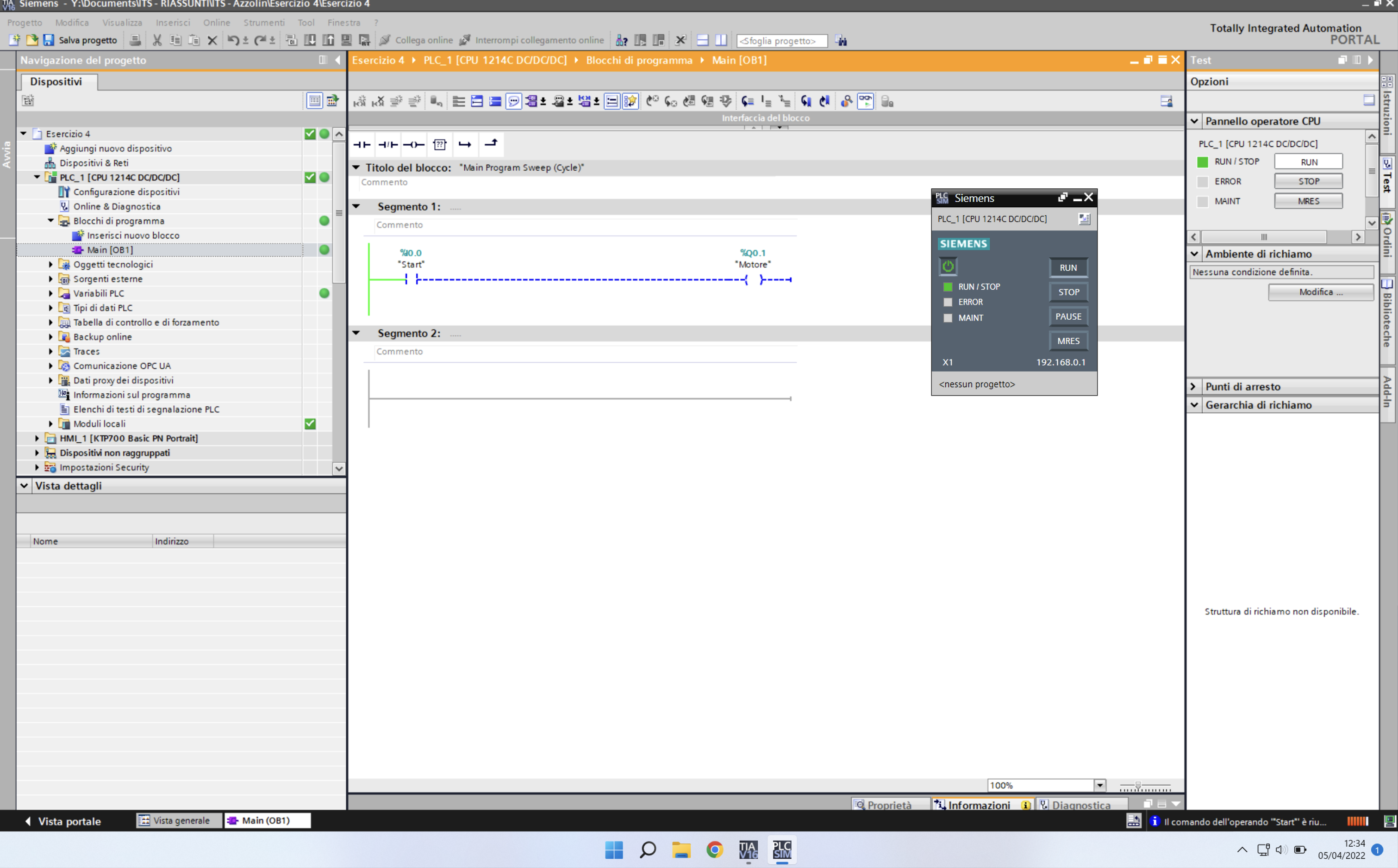Click the accessible devices search icon
This screenshot has width=1398, height=868.
point(621,40)
